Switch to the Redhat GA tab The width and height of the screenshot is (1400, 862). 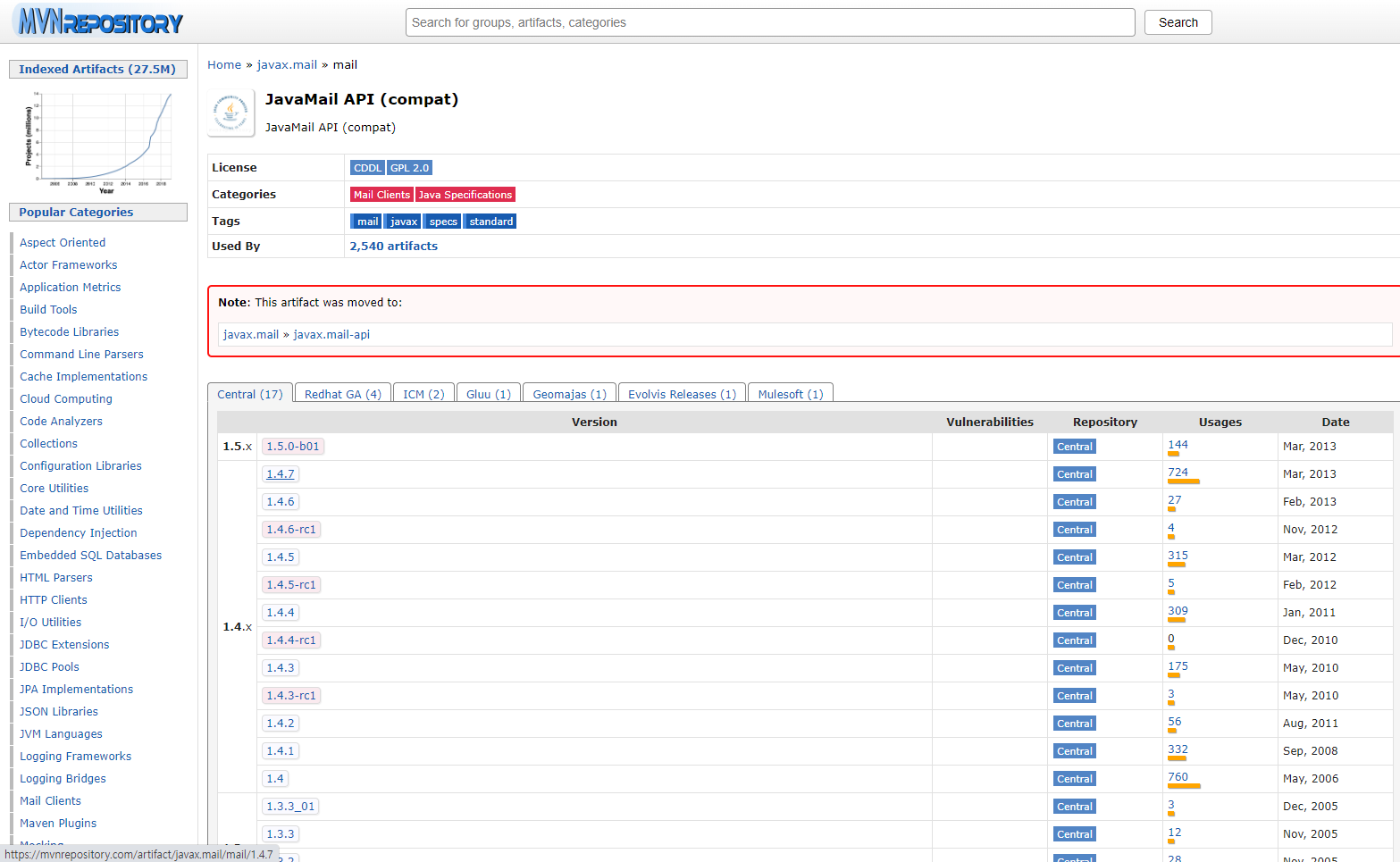coord(341,392)
